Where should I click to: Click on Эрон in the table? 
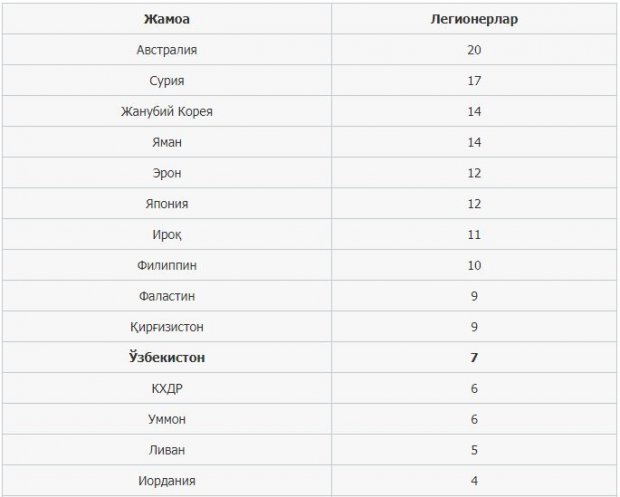(x=167, y=173)
